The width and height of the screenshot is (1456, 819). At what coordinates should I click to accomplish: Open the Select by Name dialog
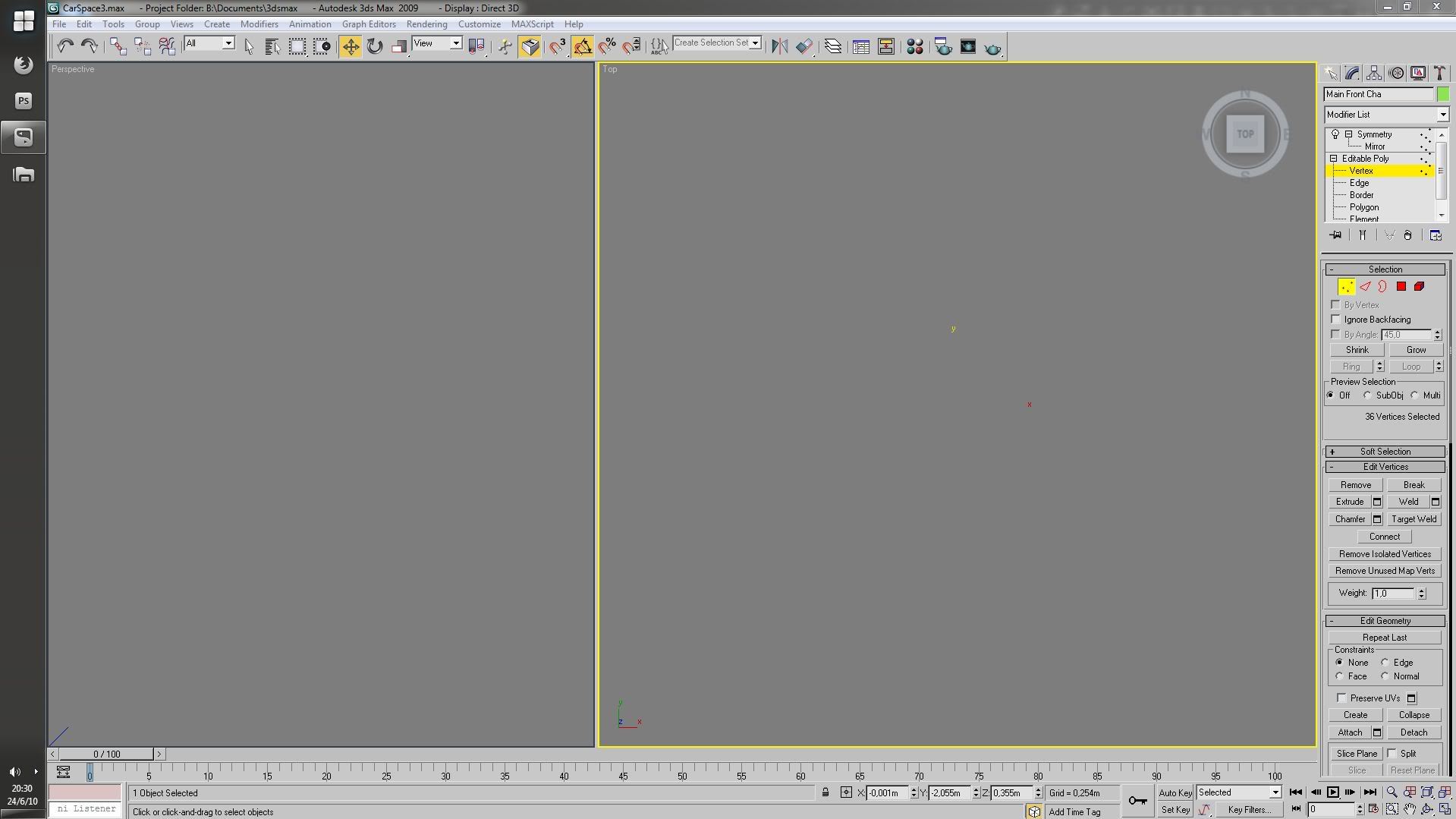(x=272, y=46)
